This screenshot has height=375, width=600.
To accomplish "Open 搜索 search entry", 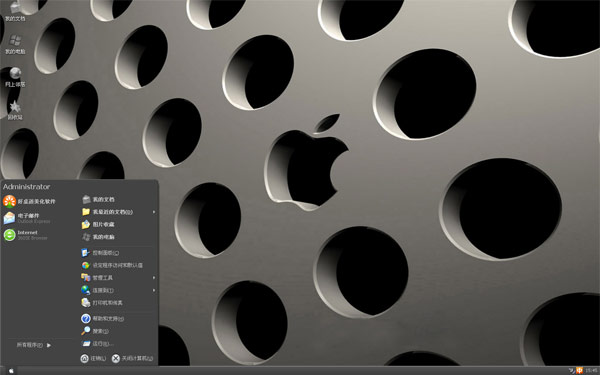I will coord(95,331).
